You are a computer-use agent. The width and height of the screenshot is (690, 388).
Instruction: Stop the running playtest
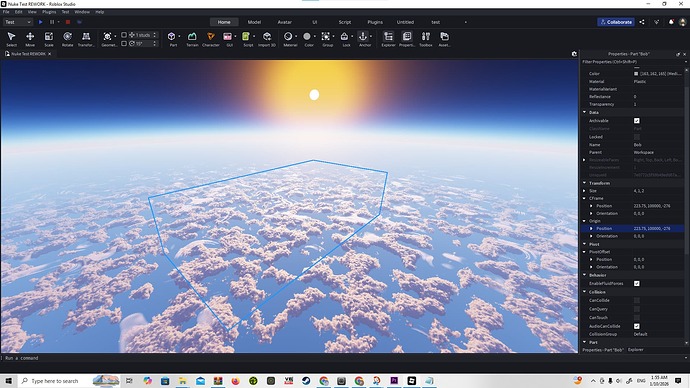[68, 22]
